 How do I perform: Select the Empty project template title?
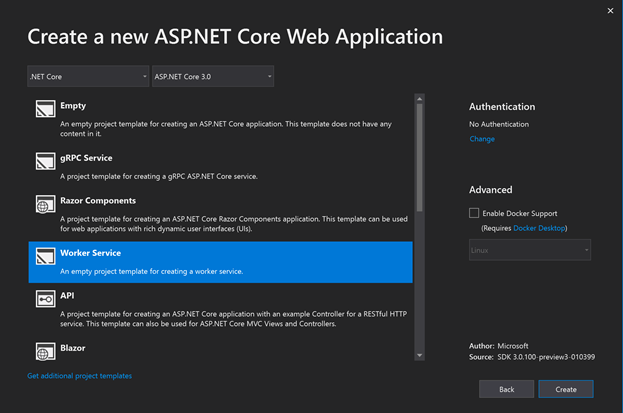coord(73,103)
